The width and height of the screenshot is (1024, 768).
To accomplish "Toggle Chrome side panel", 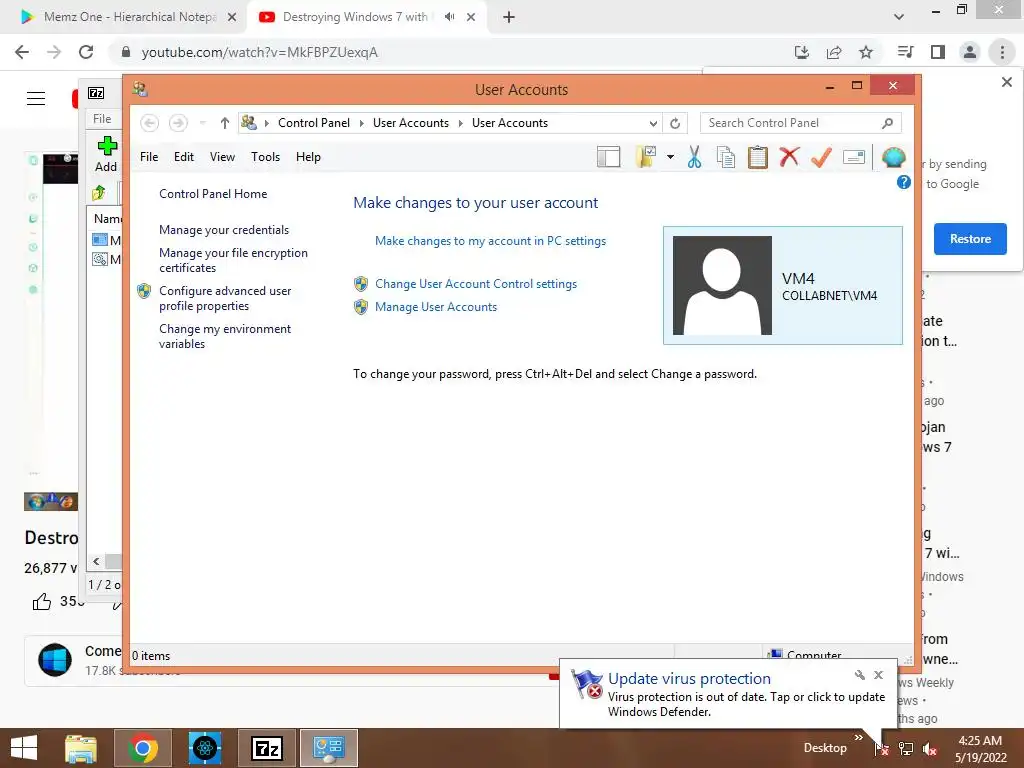I will pyautogui.click(x=938, y=52).
